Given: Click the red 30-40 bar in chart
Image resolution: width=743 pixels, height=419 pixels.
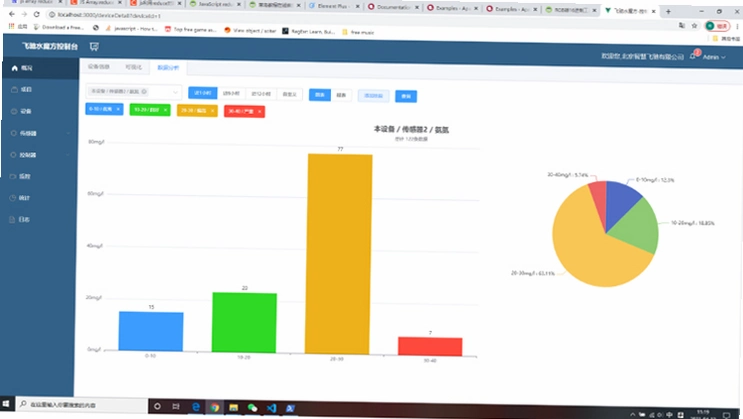Looking at the screenshot, I should 430,346.
